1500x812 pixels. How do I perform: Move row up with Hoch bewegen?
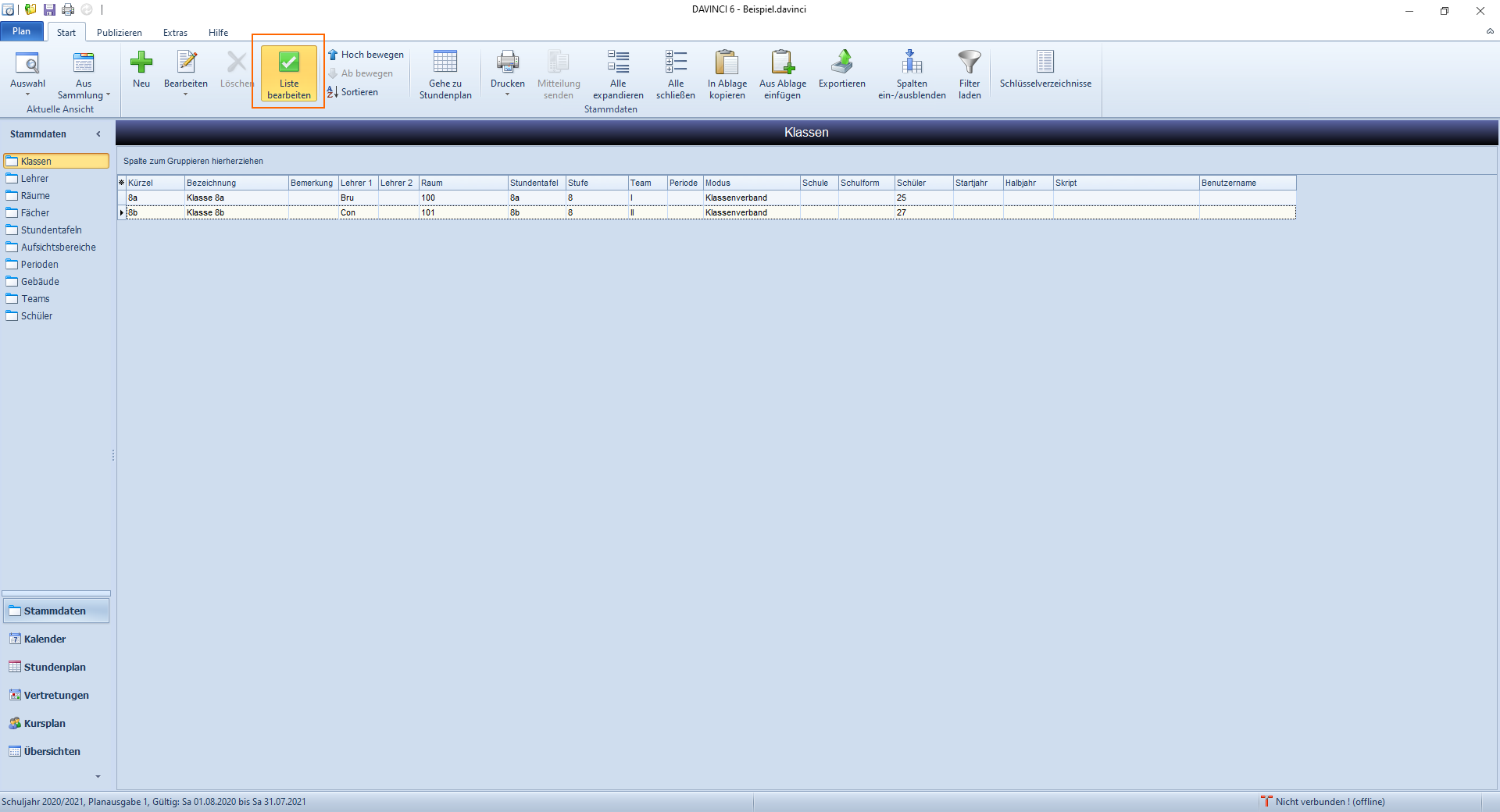(x=366, y=55)
